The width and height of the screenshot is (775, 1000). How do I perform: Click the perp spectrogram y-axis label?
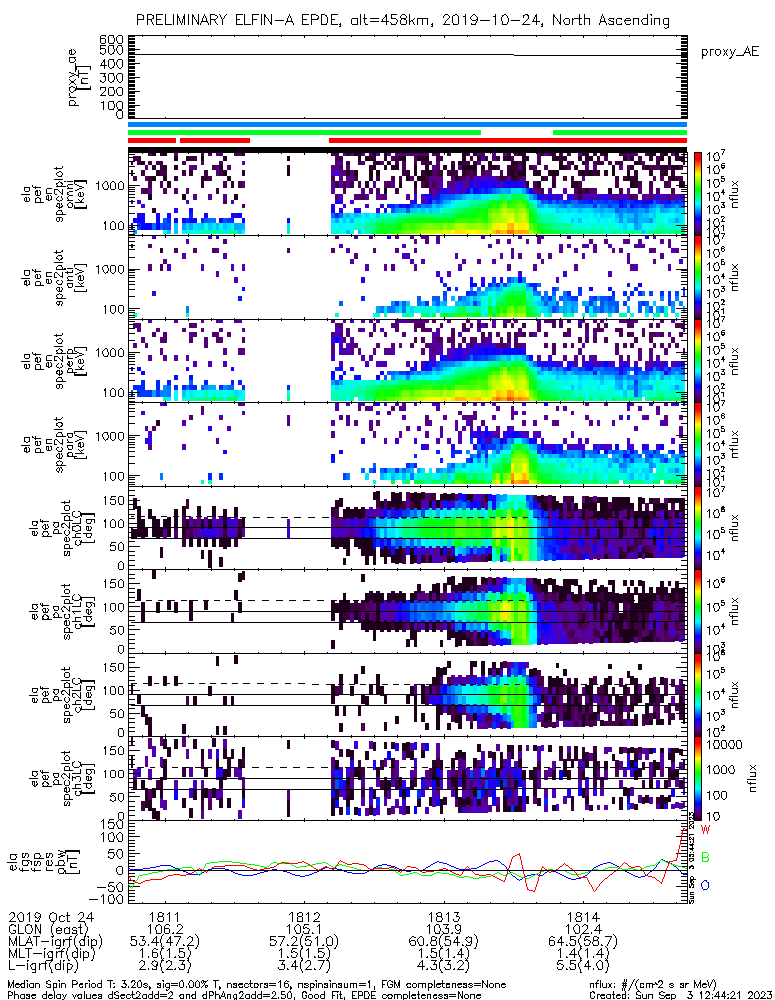pos(54,361)
